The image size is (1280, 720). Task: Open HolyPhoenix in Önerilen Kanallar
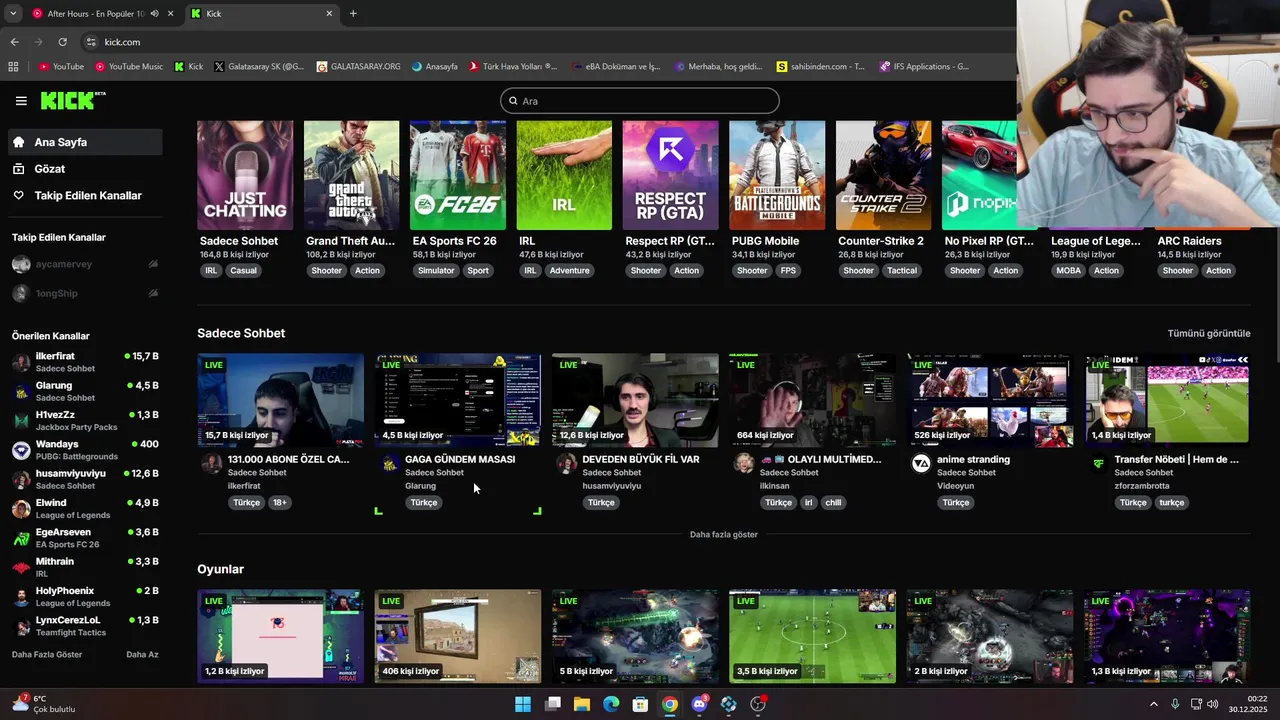pyautogui.click(x=85, y=597)
